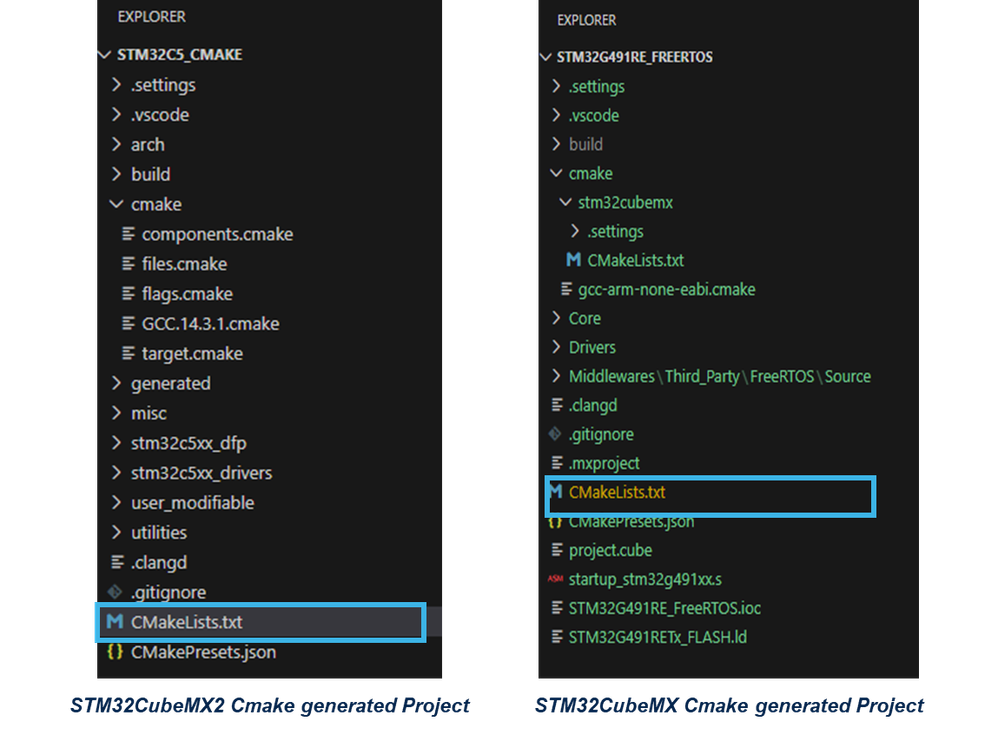Expand the generated folder

tap(116, 383)
